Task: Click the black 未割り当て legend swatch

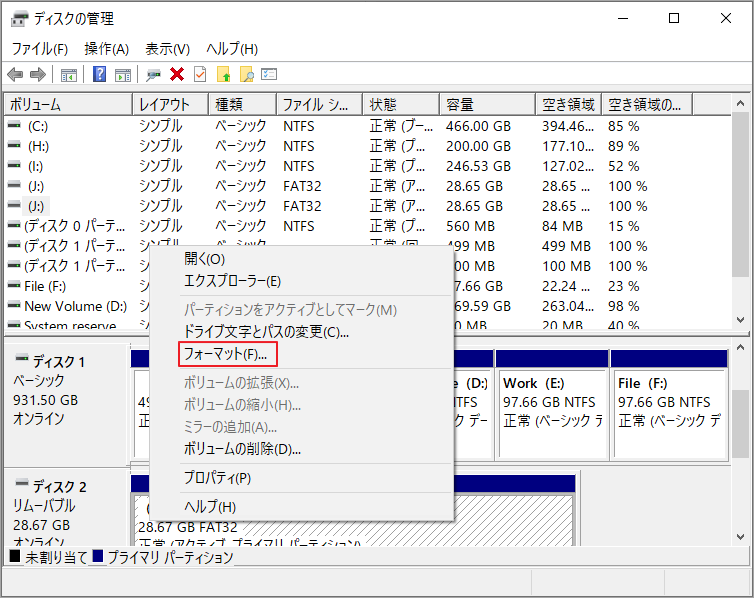Action: click(15, 556)
